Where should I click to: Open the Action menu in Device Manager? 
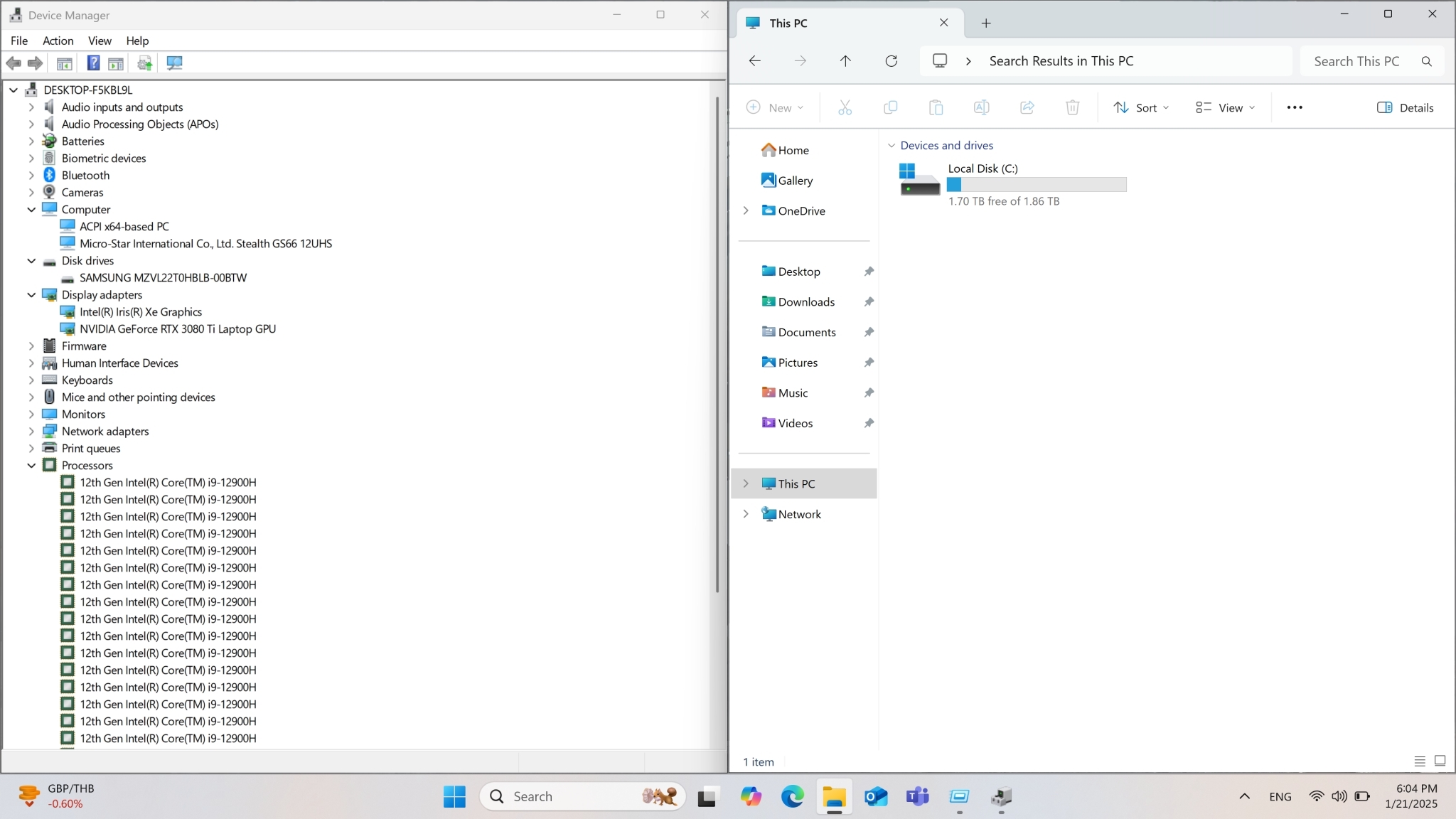tap(58, 41)
